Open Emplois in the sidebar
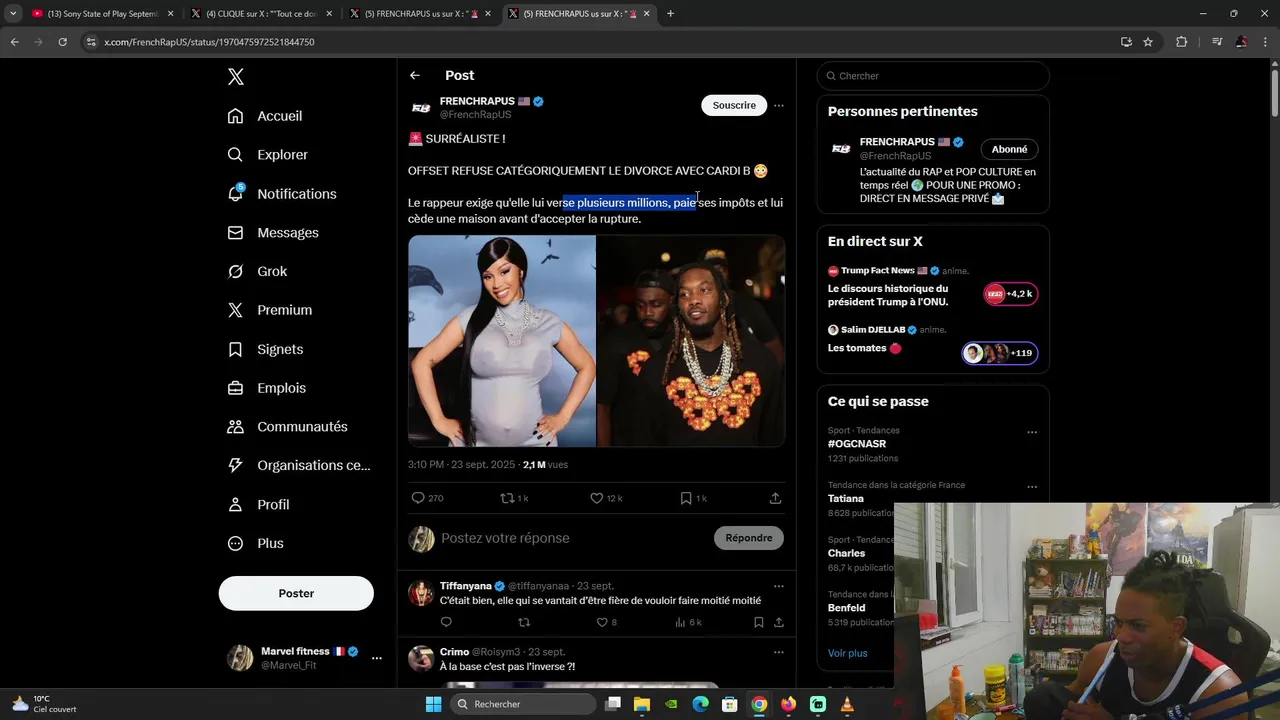 click(267, 388)
